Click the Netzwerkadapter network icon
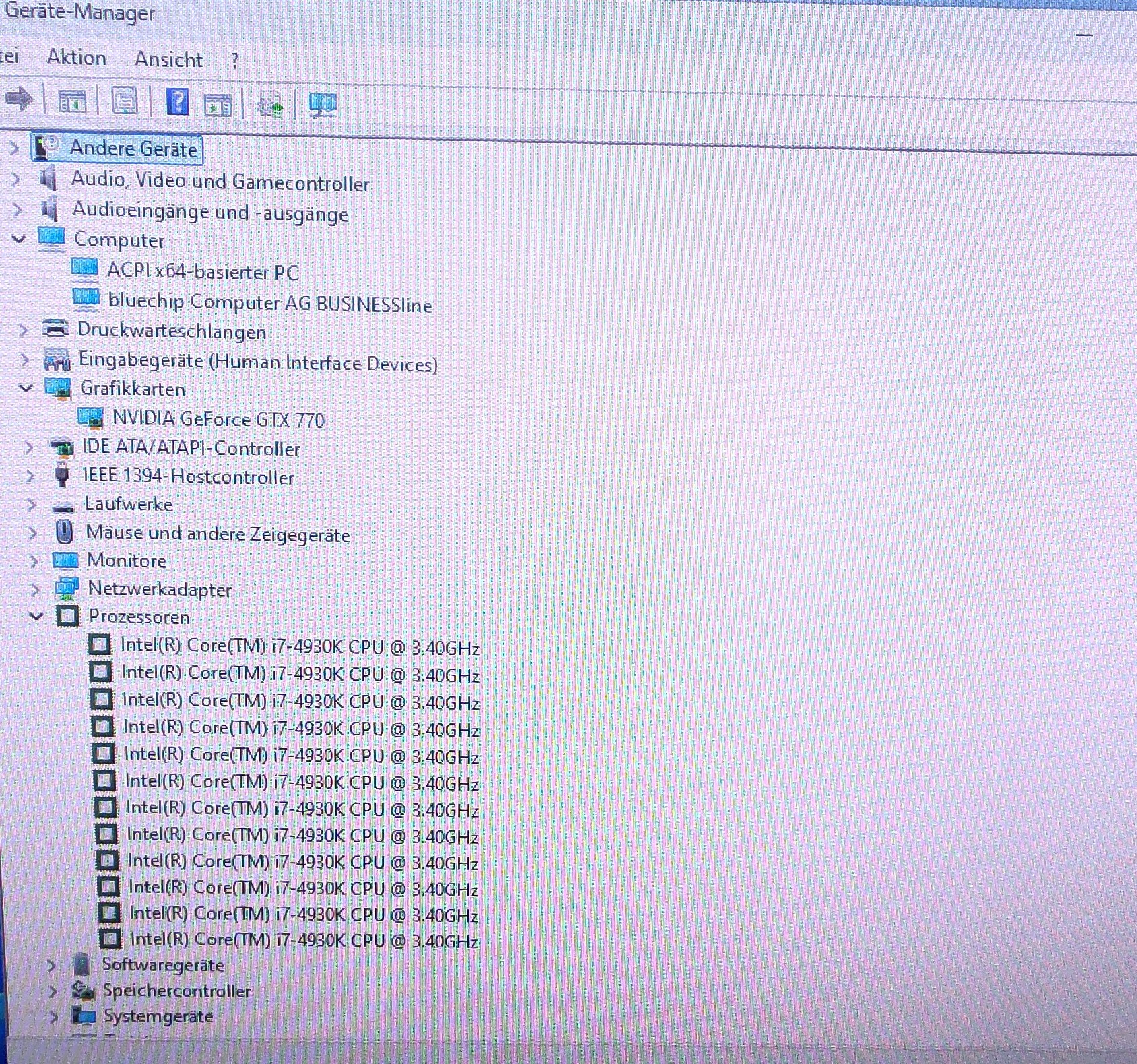The image size is (1137, 1064). pyautogui.click(x=67, y=588)
